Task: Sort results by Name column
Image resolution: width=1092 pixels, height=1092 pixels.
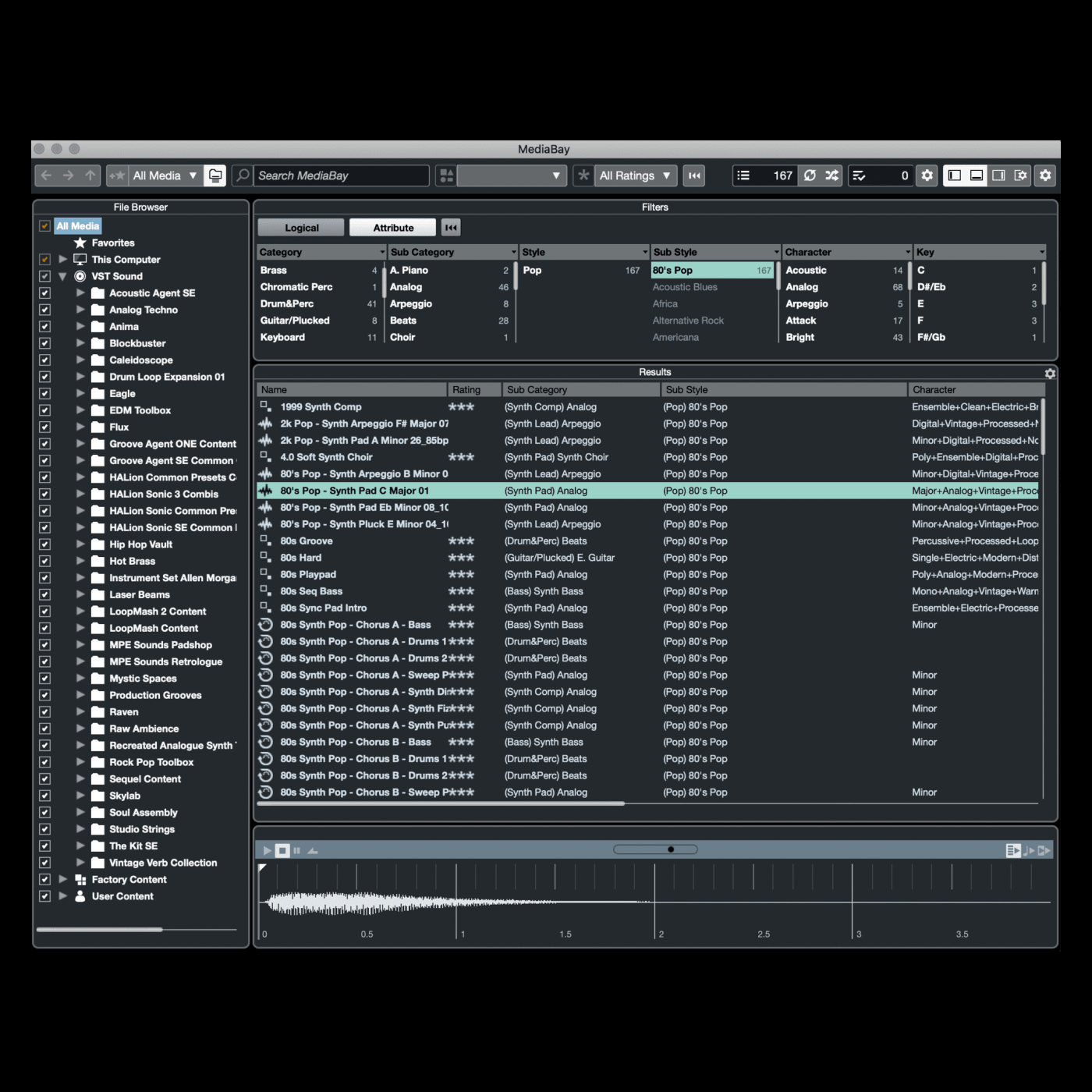Action: point(352,390)
